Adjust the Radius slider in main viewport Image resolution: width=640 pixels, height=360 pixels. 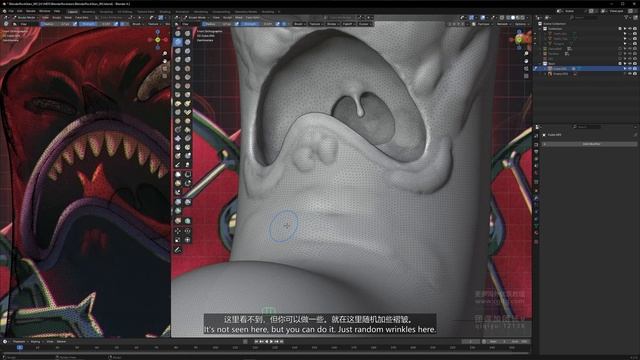tap(218, 24)
